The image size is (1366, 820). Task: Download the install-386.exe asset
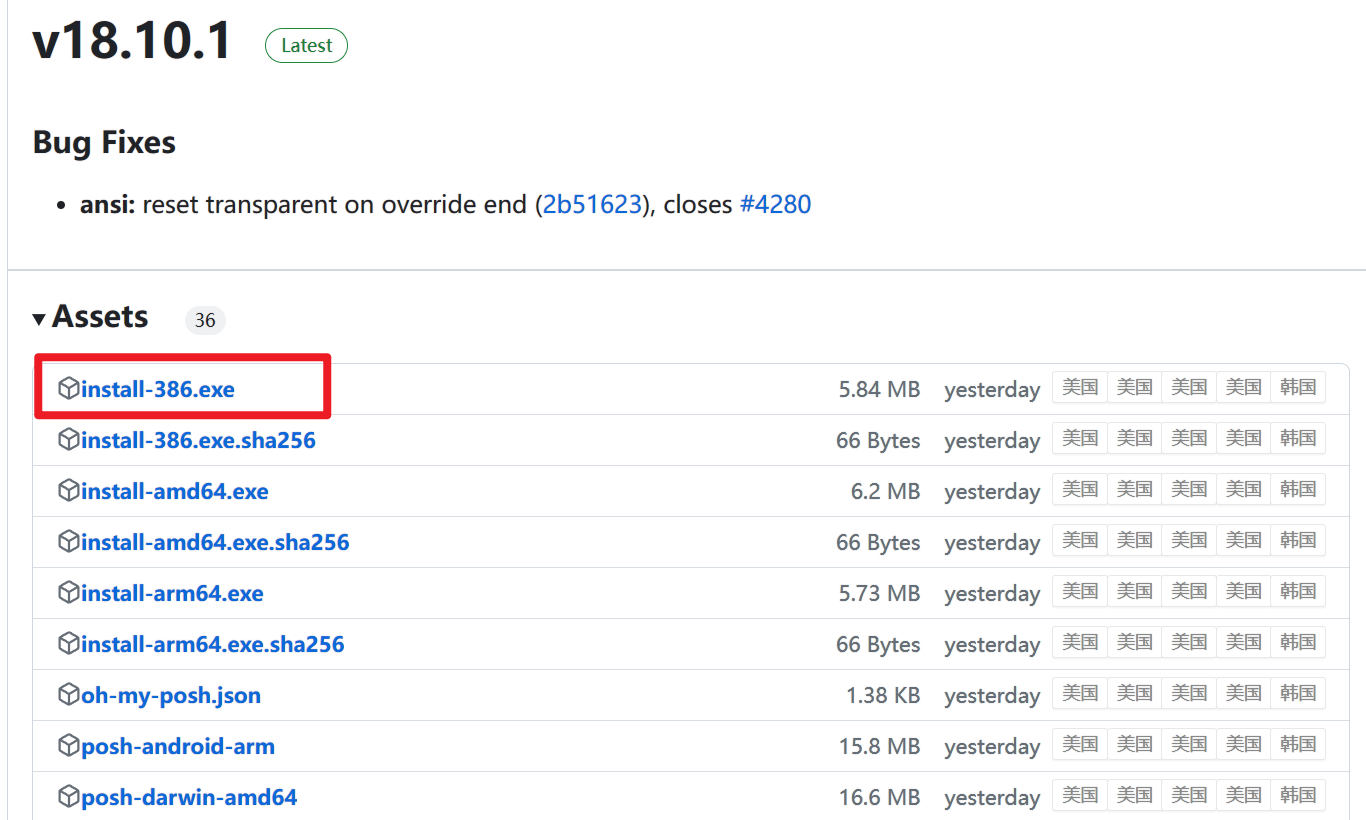coord(158,389)
